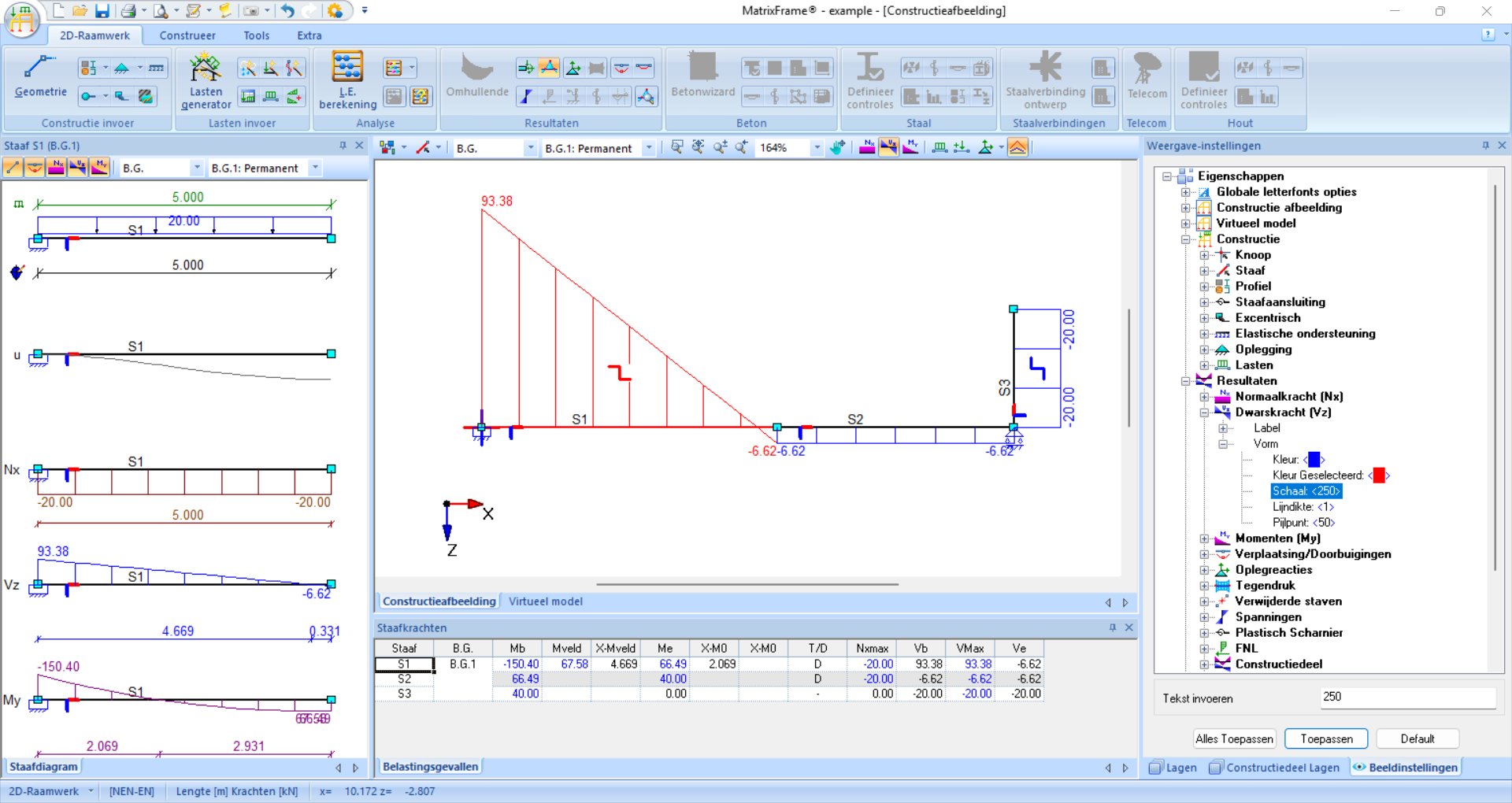
Task: Click the pan hand tool
Action: pyautogui.click(x=838, y=147)
